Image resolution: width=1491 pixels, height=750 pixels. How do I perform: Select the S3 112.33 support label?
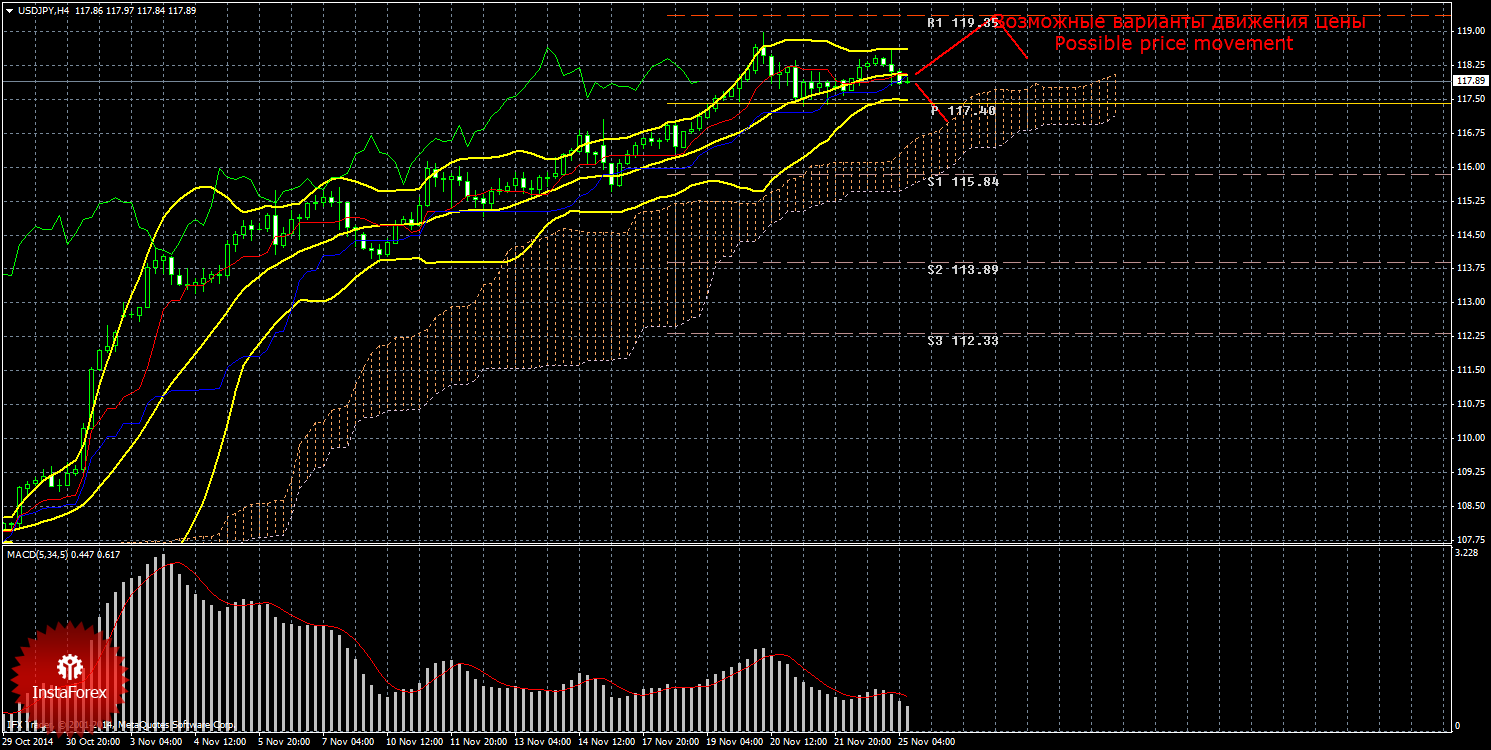tap(963, 341)
